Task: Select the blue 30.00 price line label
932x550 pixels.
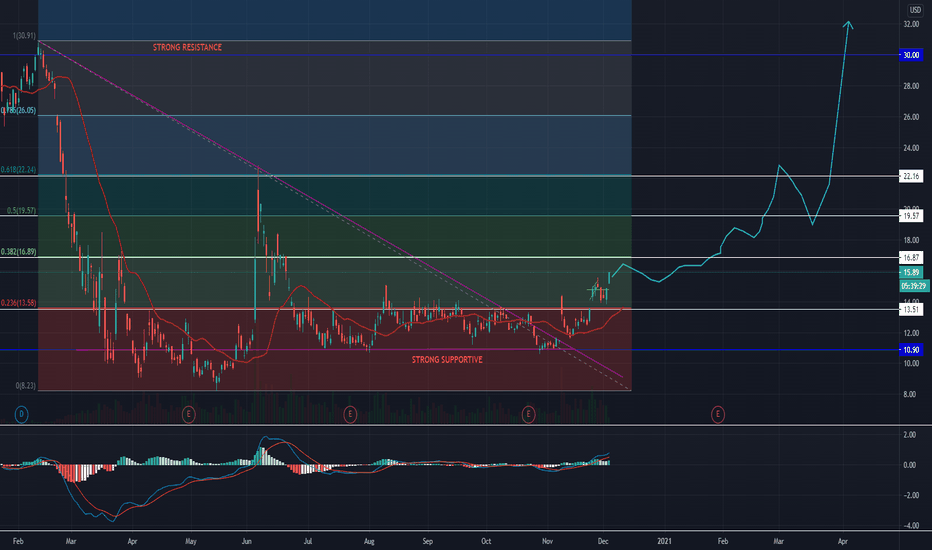Action: (x=911, y=55)
